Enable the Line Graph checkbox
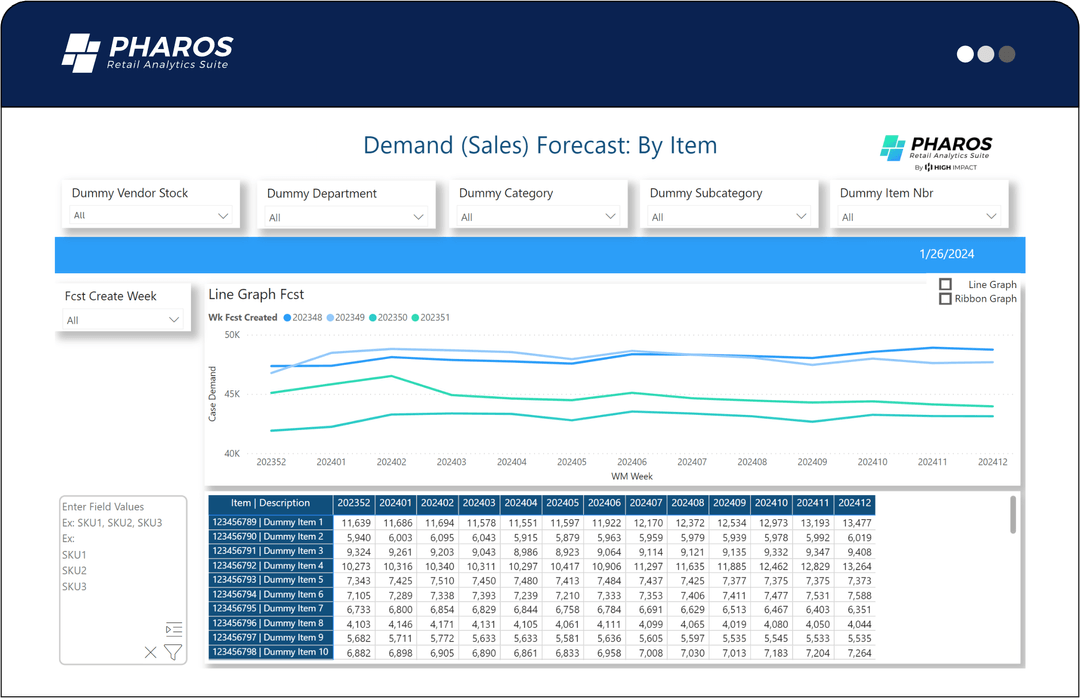This screenshot has width=1080, height=698. pos(945,285)
